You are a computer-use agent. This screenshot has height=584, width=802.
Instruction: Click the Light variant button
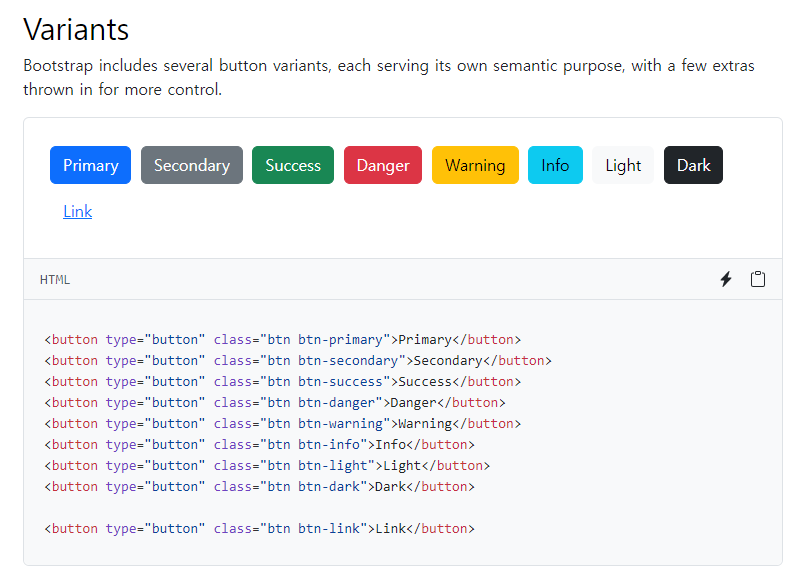coord(623,165)
